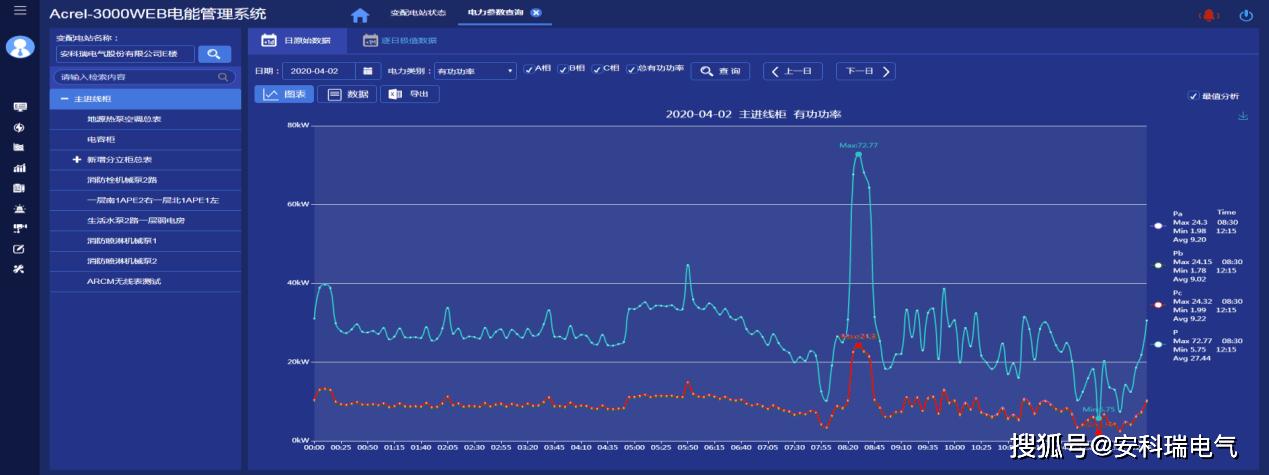Open the sidebar icon below the lightning bolt
Image resolution: width=1269 pixels, height=475 pixels.
point(19,147)
